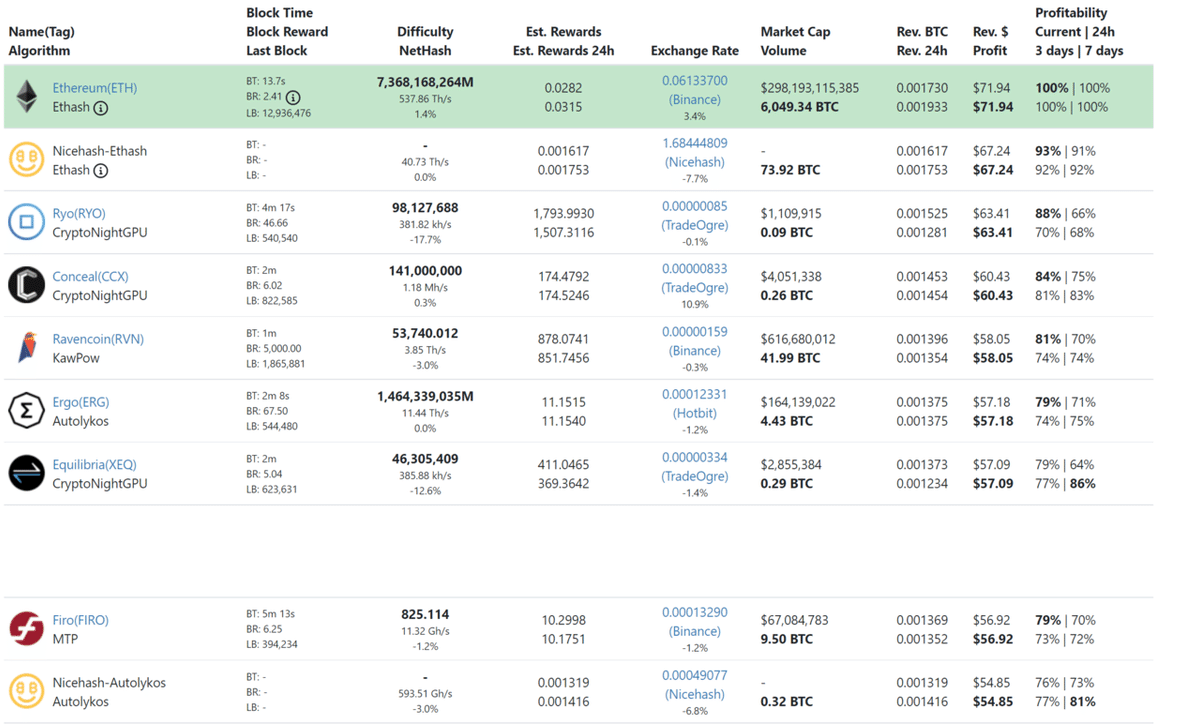1200x724 pixels.
Task: Click the Ravencoin bird logo
Action: coord(26,348)
